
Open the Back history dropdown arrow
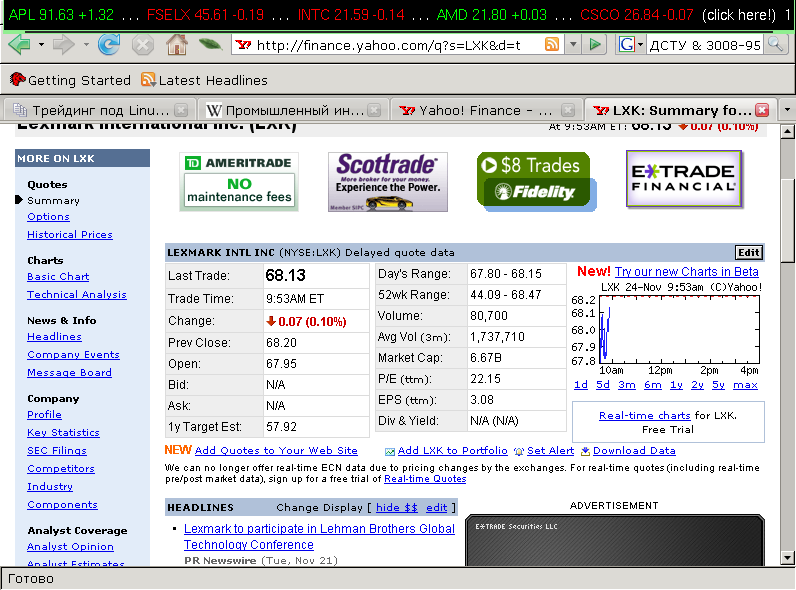[x=41, y=45]
